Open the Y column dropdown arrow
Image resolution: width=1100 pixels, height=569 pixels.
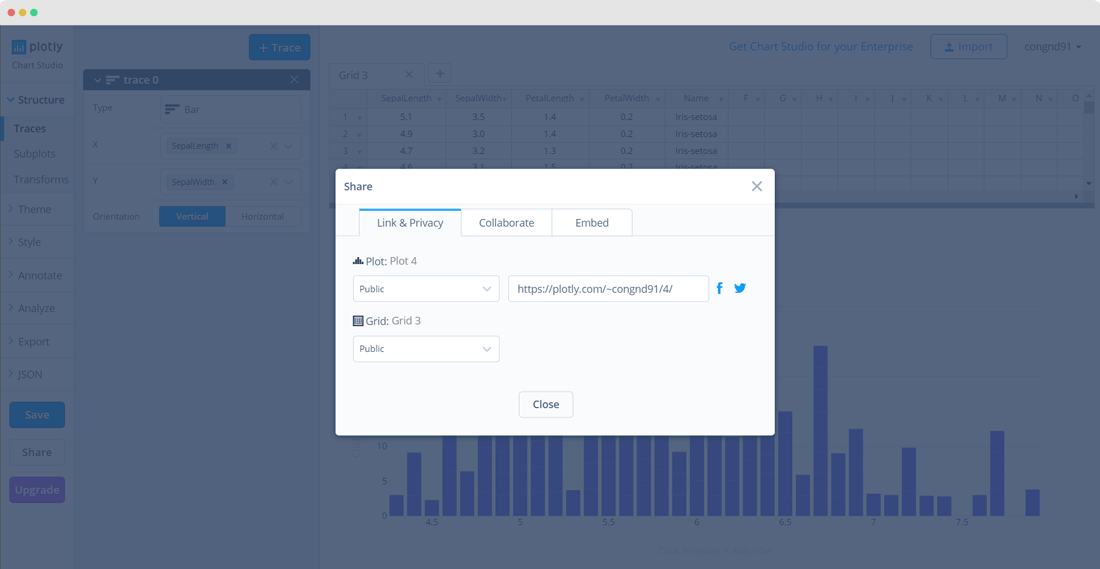[288, 182]
